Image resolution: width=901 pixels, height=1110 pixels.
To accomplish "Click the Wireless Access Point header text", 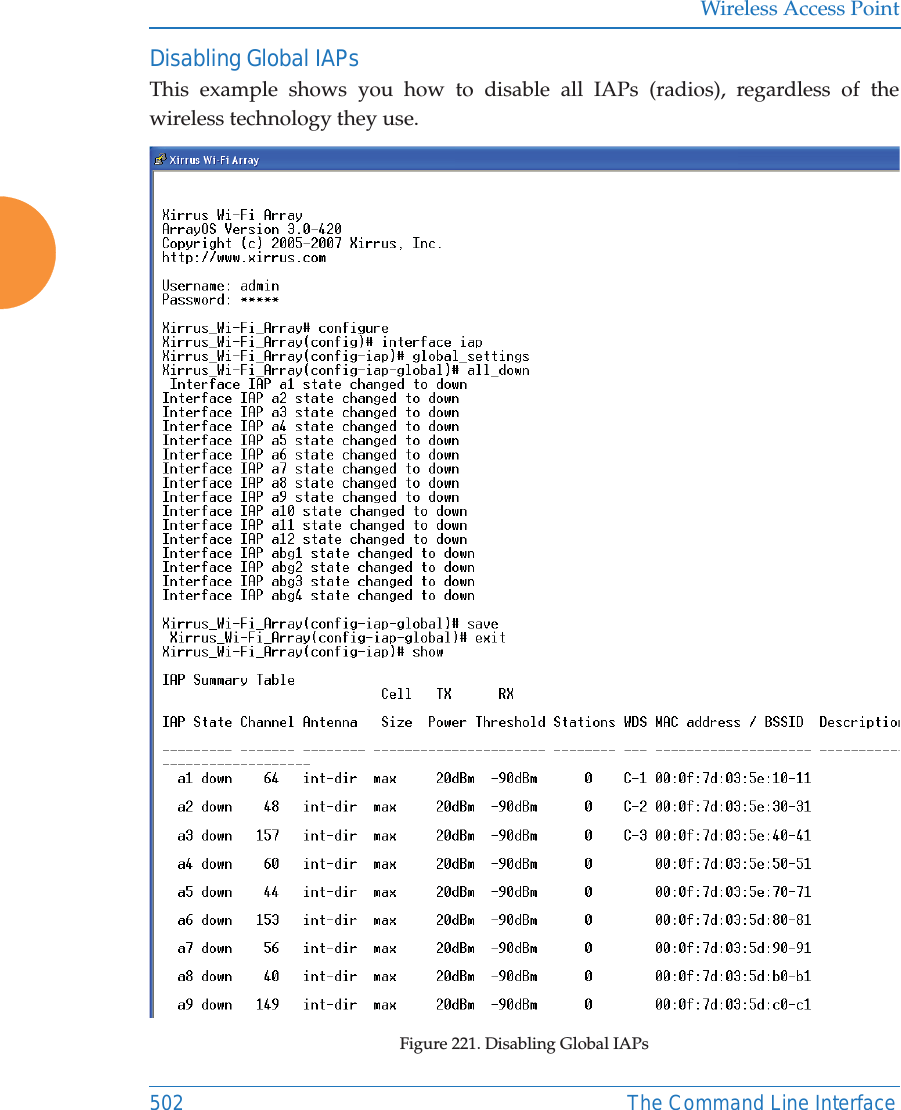I will (798, 10).
